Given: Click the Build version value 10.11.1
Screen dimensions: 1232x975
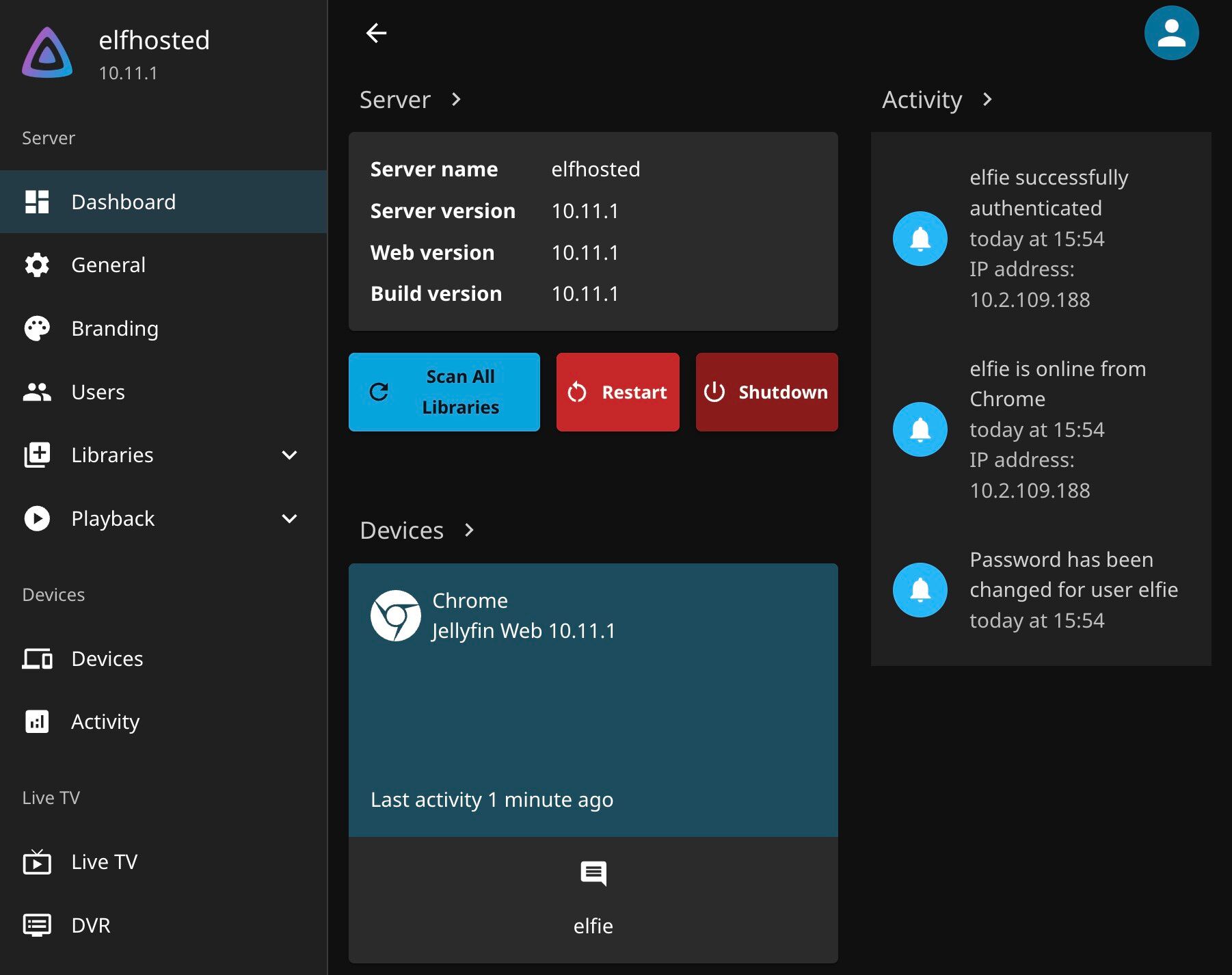Looking at the screenshot, I should (x=585, y=293).
